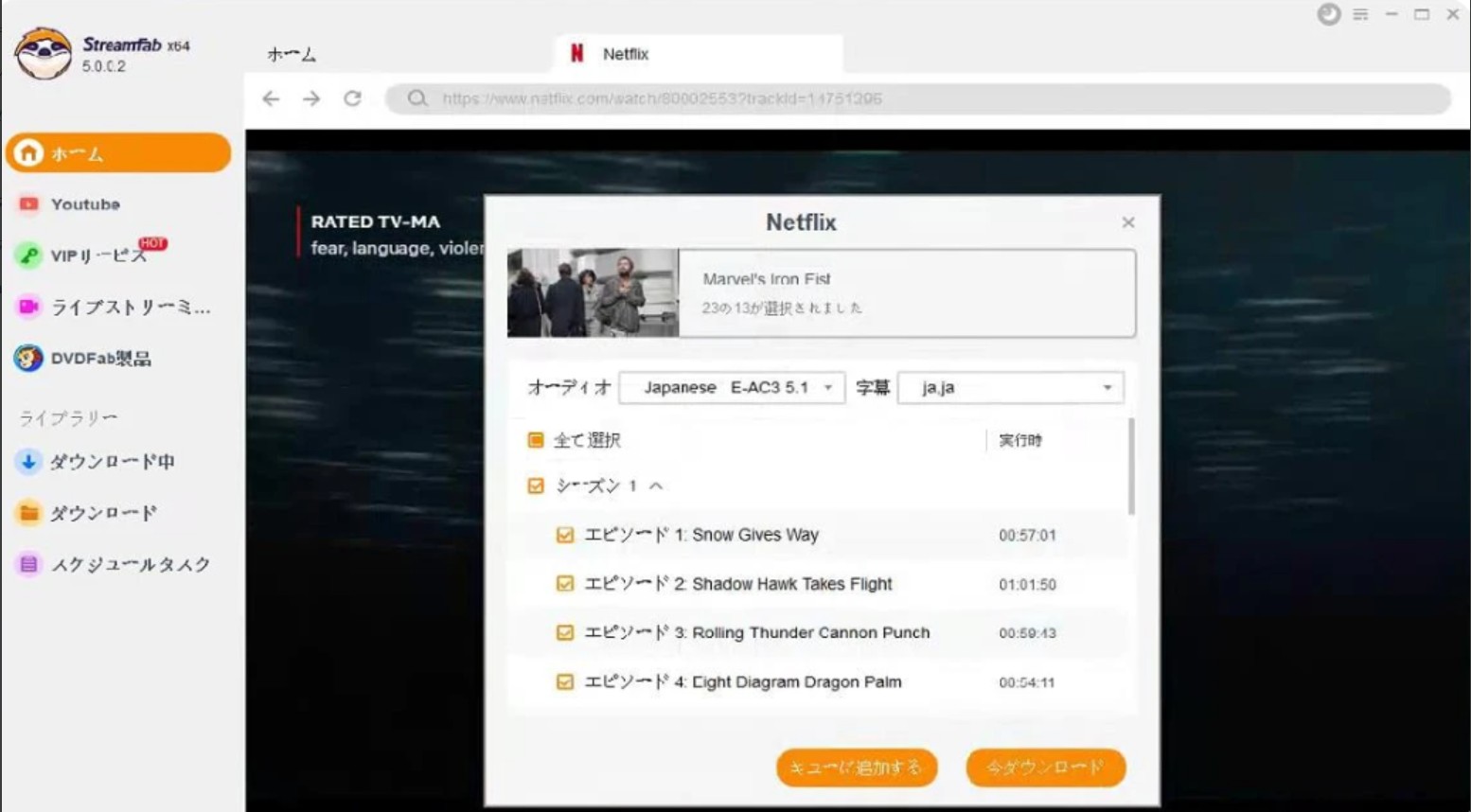Open the ホーム item in sidebar
Viewport: 1471px width, 812px height.
point(118,152)
